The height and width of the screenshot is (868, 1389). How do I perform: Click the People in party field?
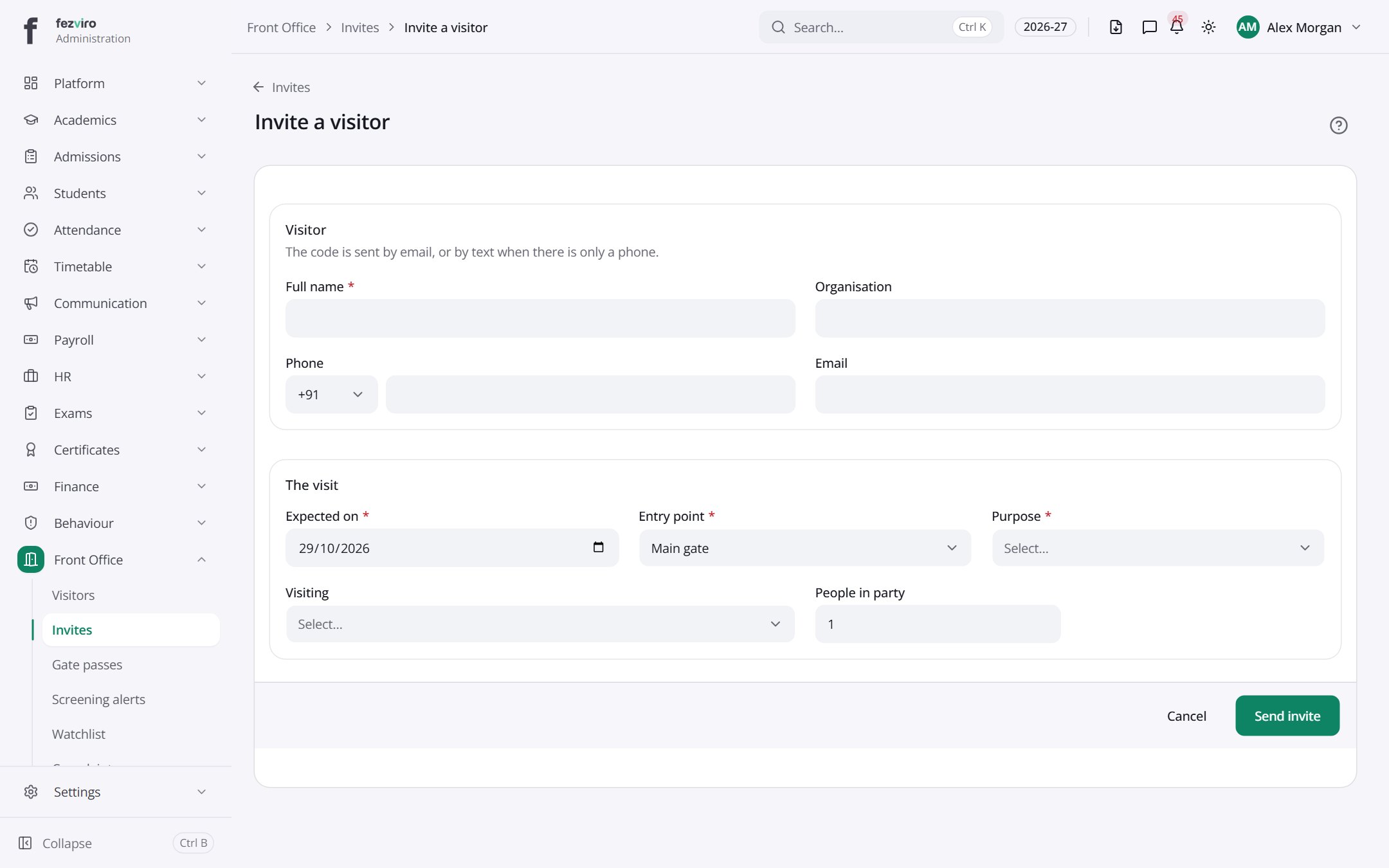[x=938, y=624]
